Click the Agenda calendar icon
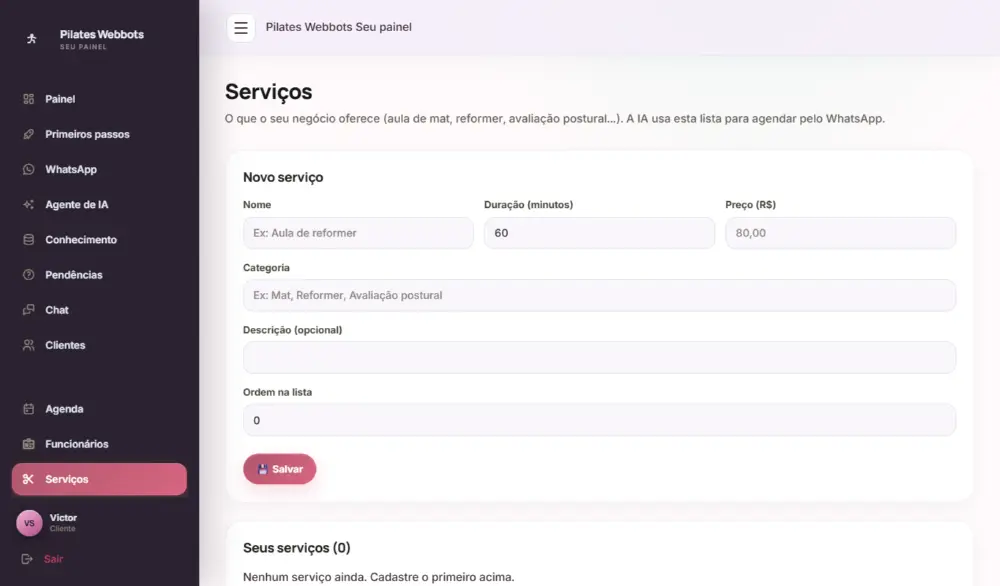Image resolution: width=1000 pixels, height=586 pixels. (x=29, y=409)
